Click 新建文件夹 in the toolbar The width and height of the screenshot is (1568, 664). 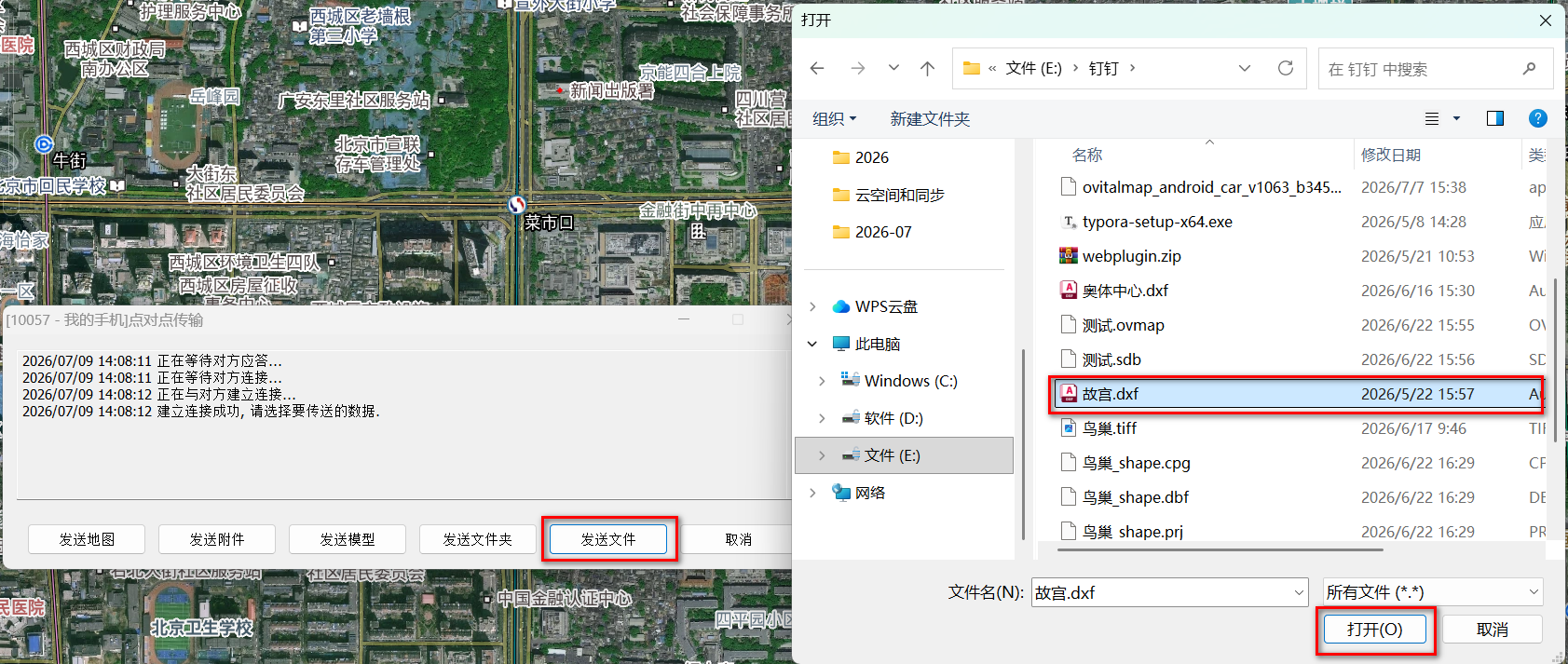[x=930, y=119]
